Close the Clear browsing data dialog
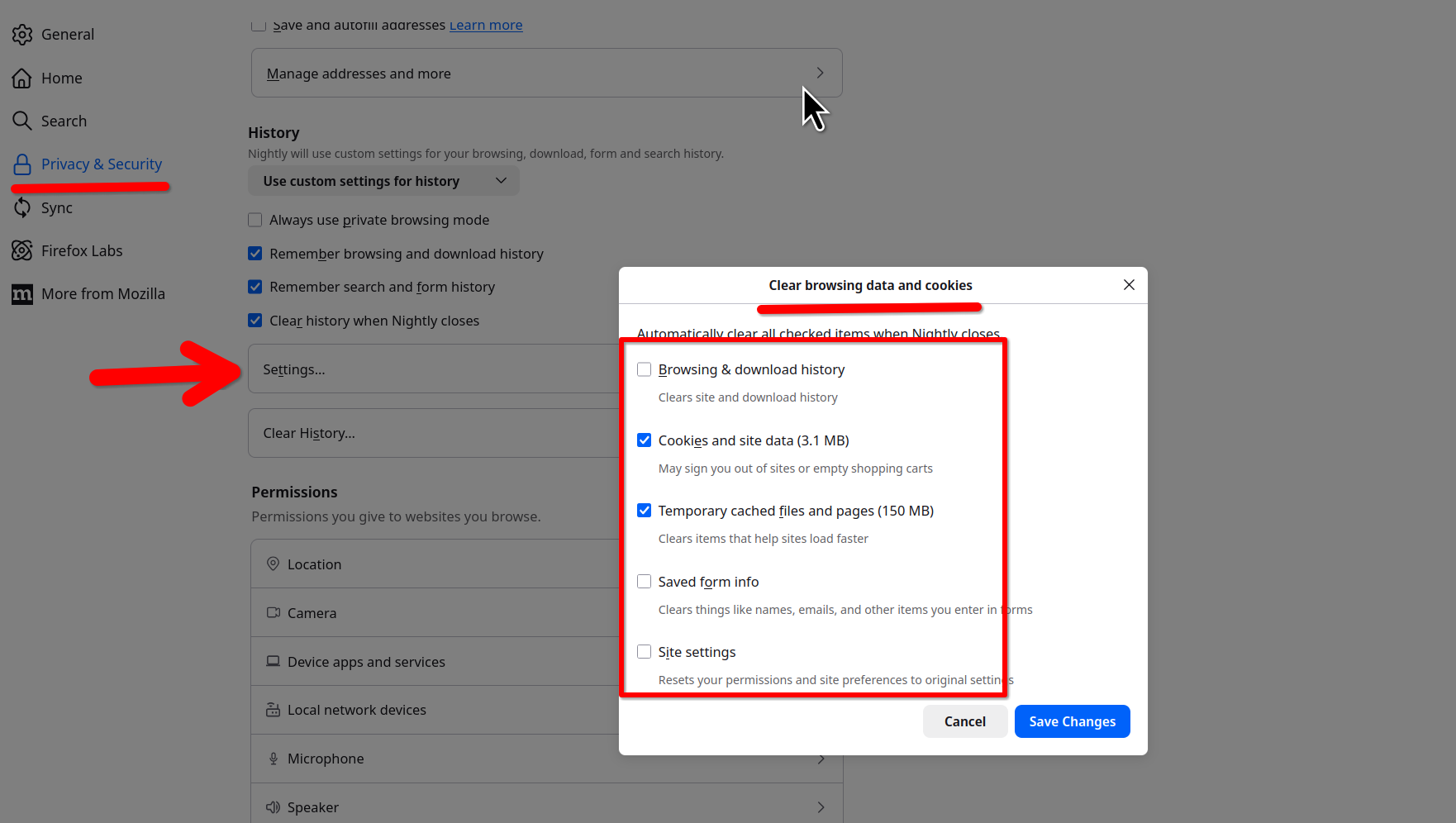Image resolution: width=1456 pixels, height=823 pixels. (1129, 285)
